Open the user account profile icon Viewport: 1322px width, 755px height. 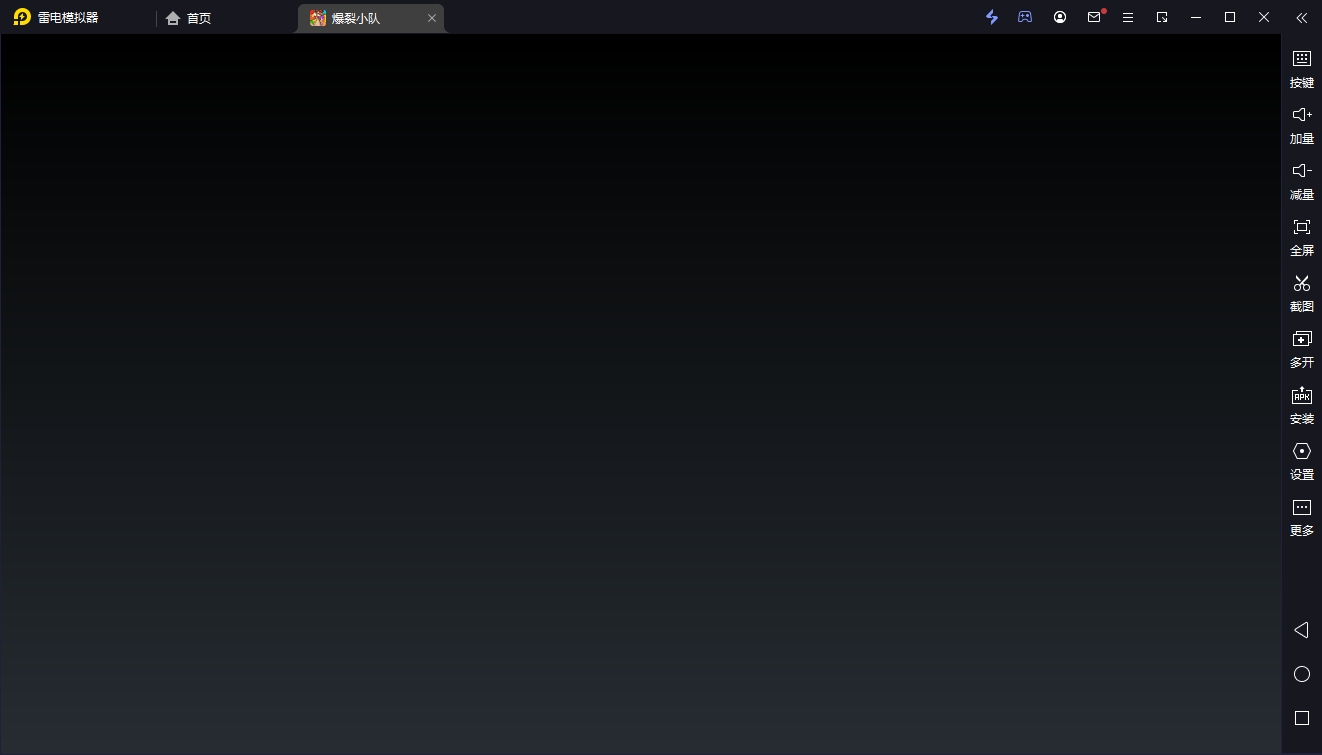tap(1060, 17)
